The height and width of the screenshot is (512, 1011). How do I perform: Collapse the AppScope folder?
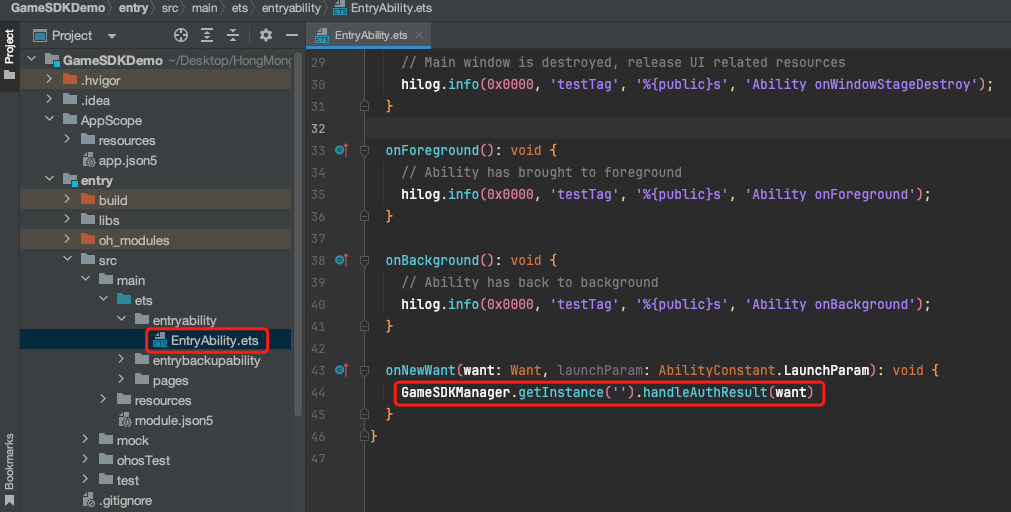click(50, 120)
